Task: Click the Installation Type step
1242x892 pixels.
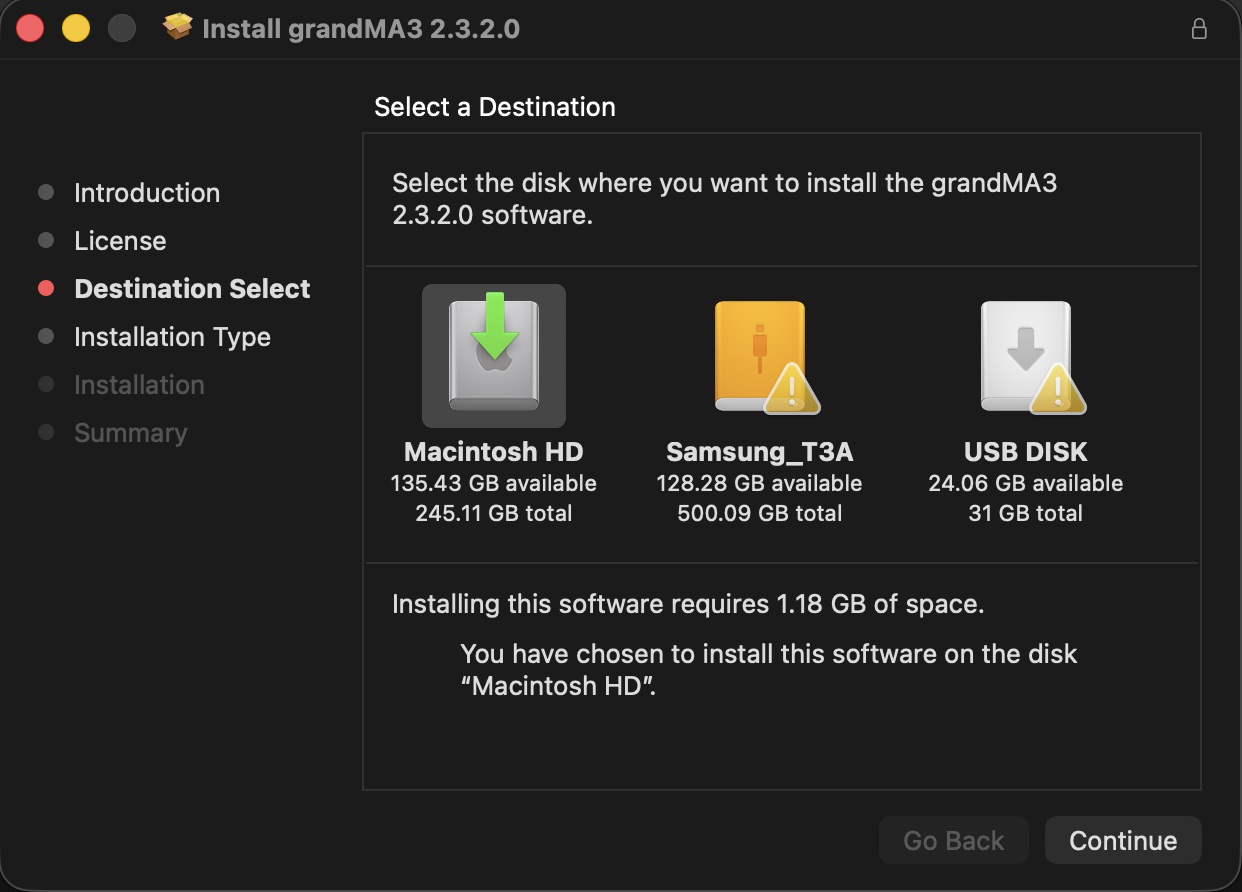Action: click(172, 337)
